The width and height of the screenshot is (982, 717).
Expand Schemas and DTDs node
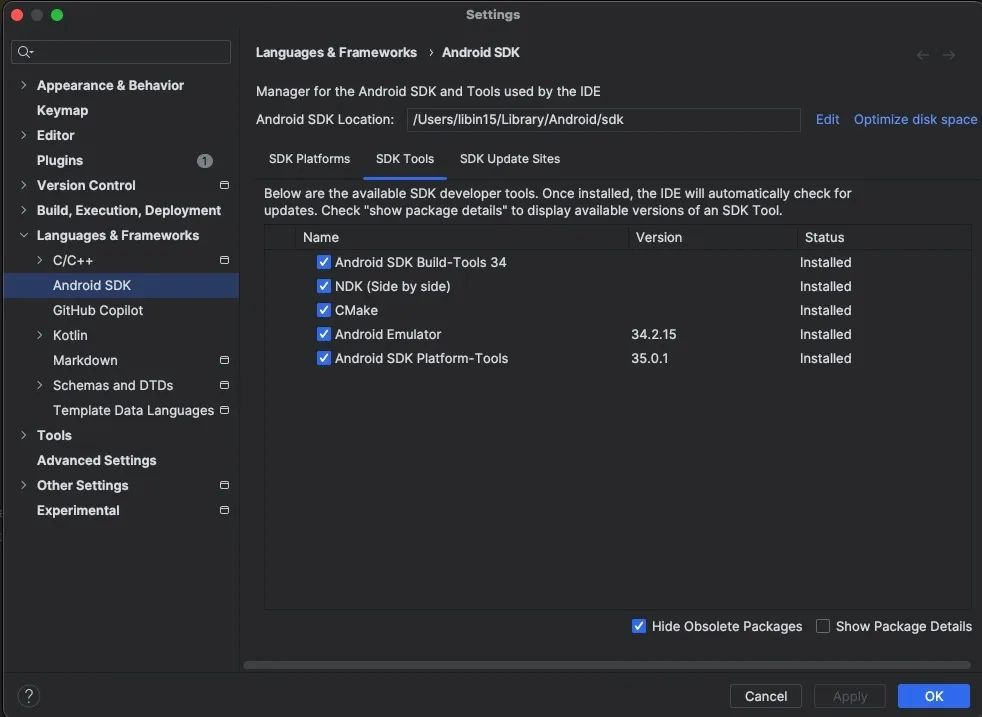(40, 385)
